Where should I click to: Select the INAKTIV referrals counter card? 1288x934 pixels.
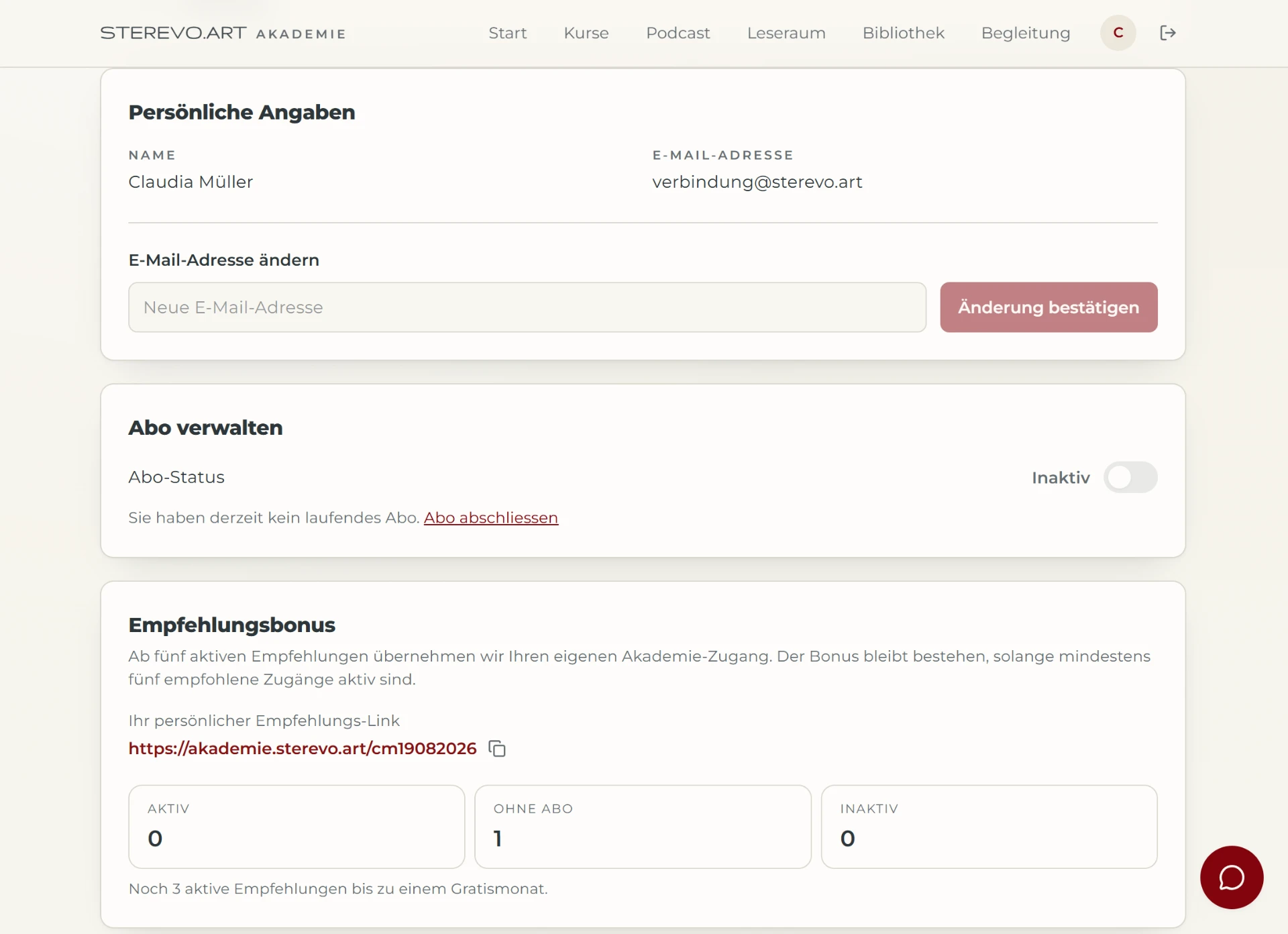point(989,827)
